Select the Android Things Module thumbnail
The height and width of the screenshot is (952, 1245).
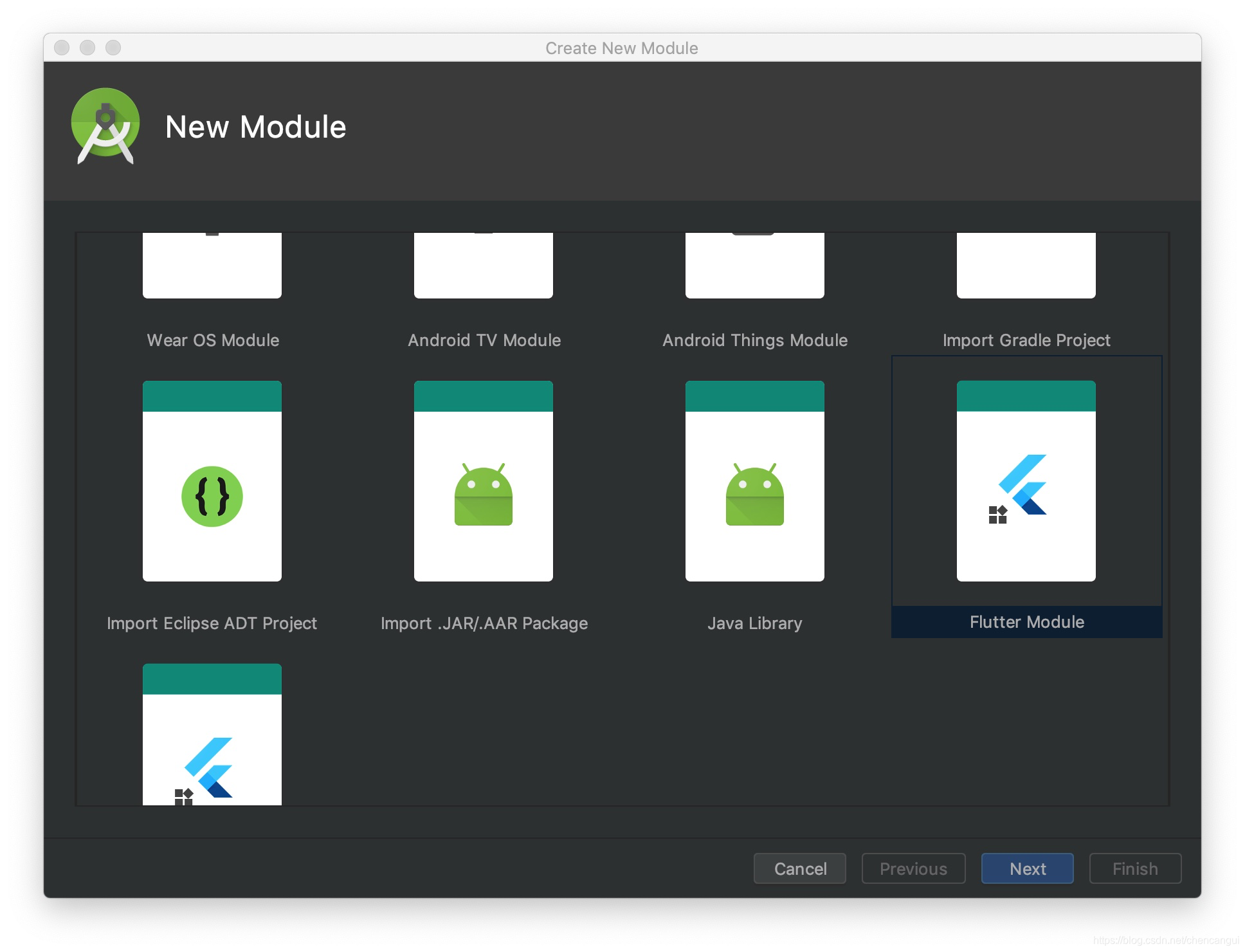click(x=755, y=266)
